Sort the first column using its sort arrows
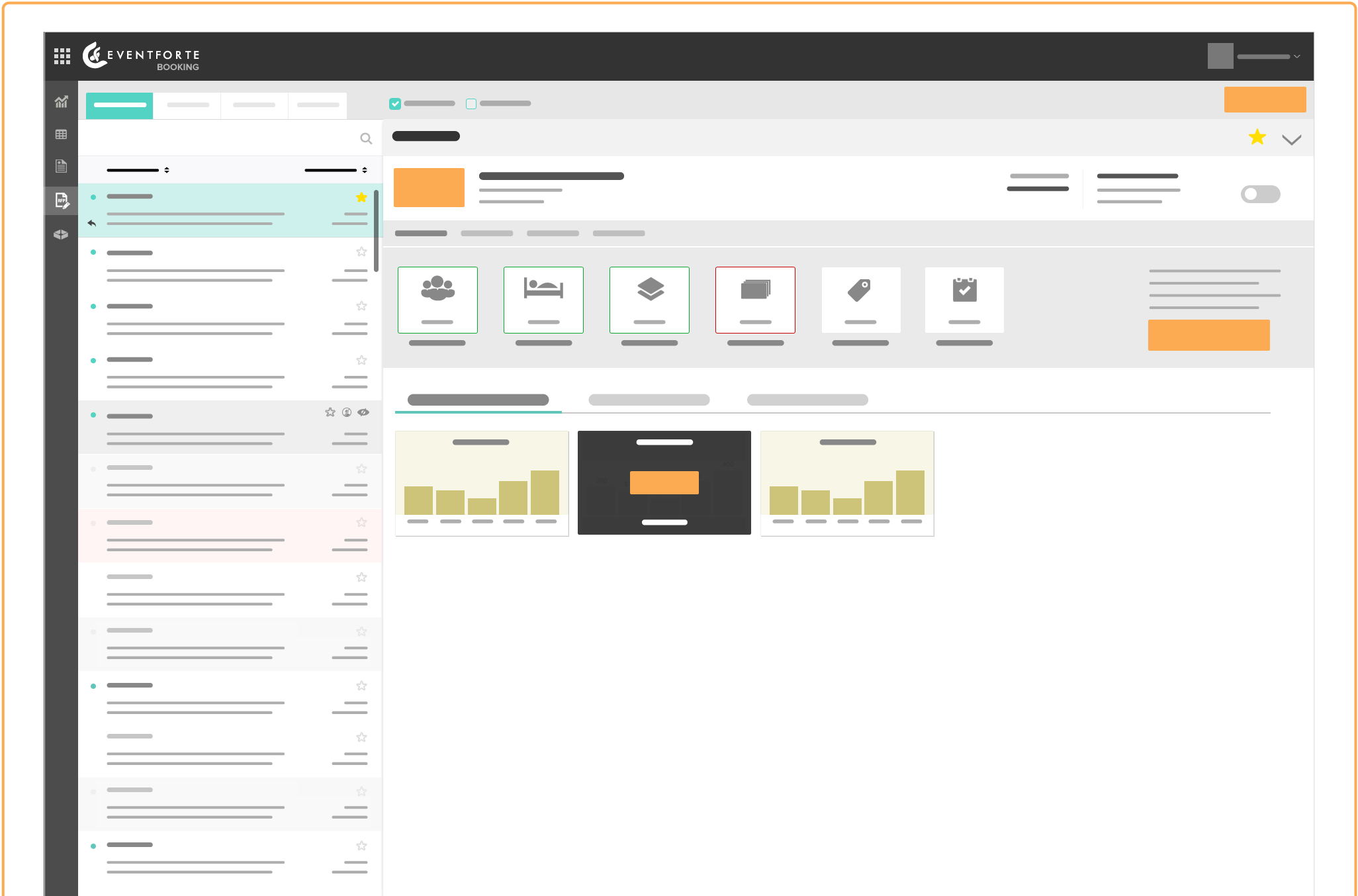Screen dimensions: 1358x896 167,169
